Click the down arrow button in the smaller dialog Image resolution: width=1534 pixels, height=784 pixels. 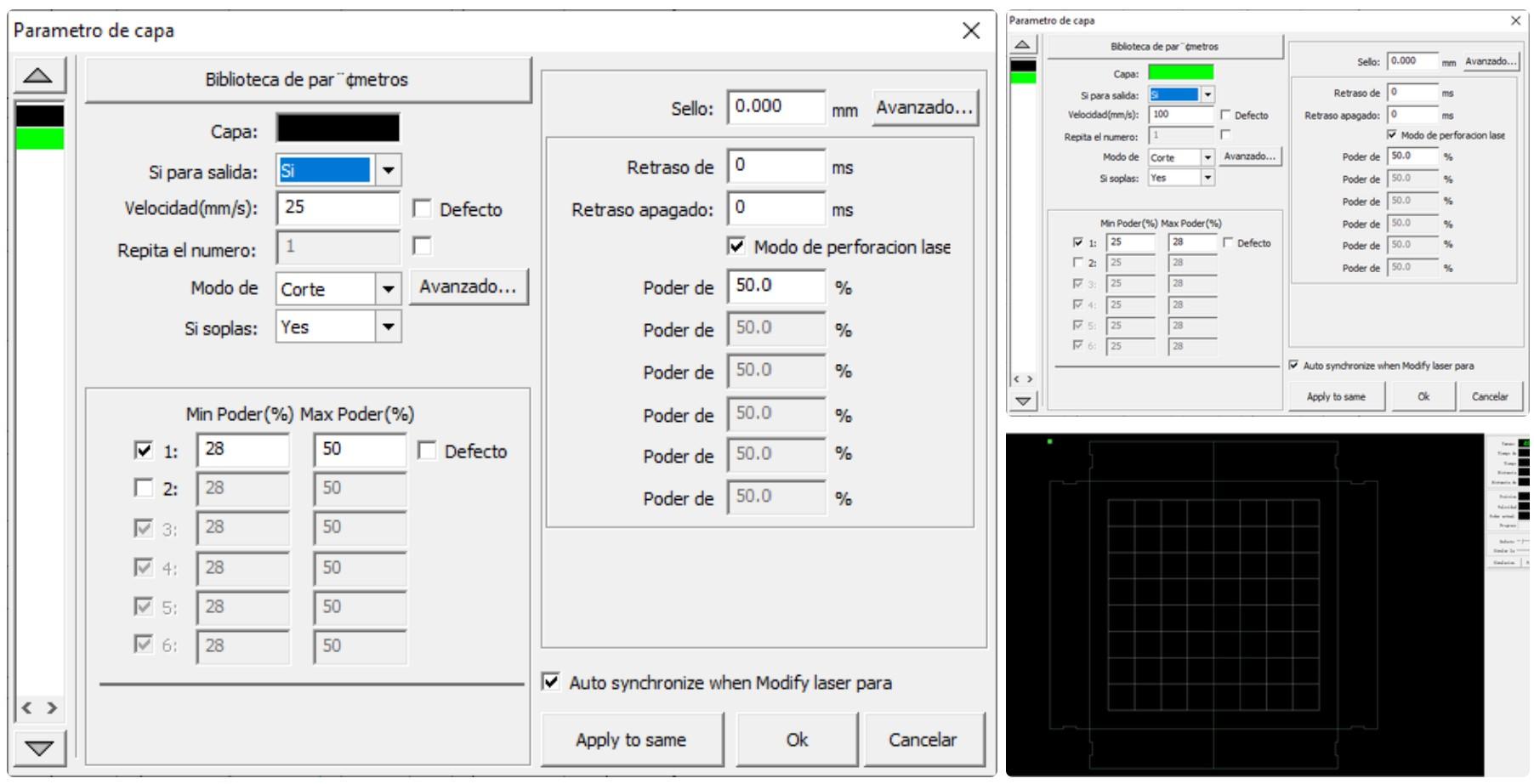pyautogui.click(x=1023, y=400)
